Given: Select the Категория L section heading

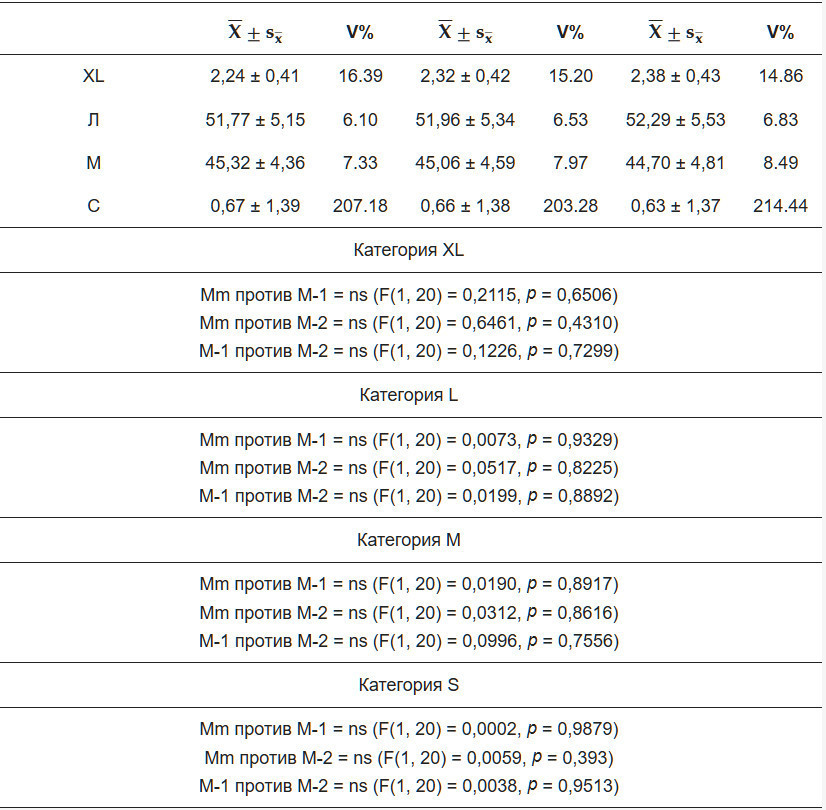Looking at the screenshot, I should coord(409,395).
